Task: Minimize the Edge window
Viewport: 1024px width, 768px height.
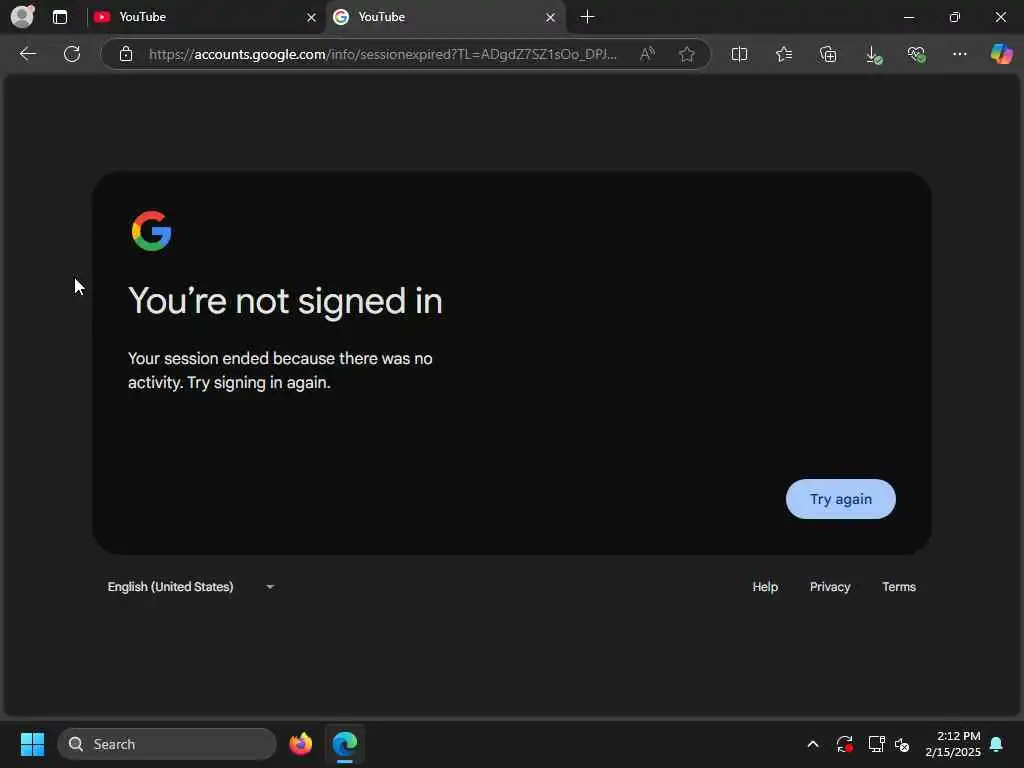Action: pyautogui.click(x=908, y=17)
